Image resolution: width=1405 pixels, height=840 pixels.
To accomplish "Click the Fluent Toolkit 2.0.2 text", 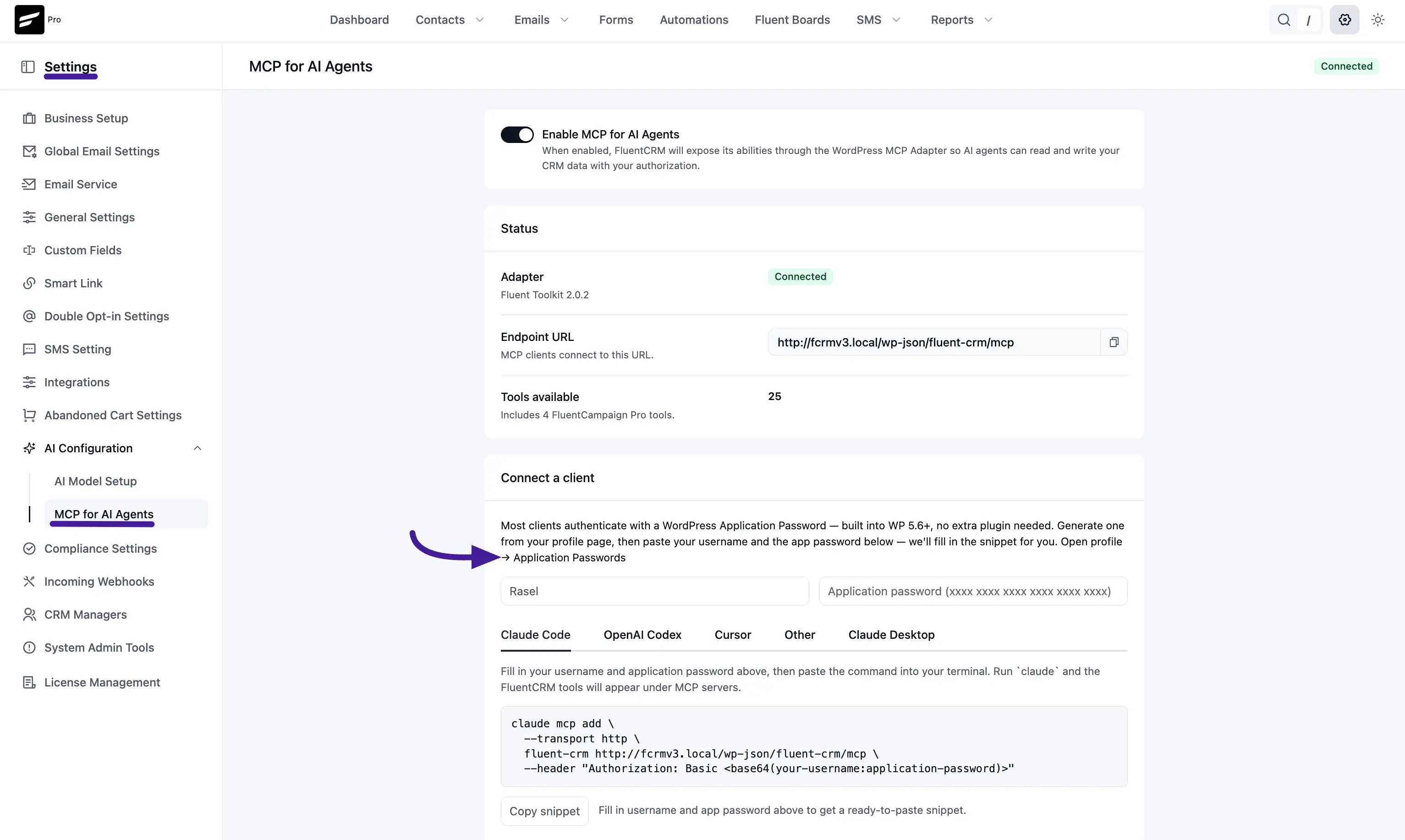I will click(x=544, y=295).
